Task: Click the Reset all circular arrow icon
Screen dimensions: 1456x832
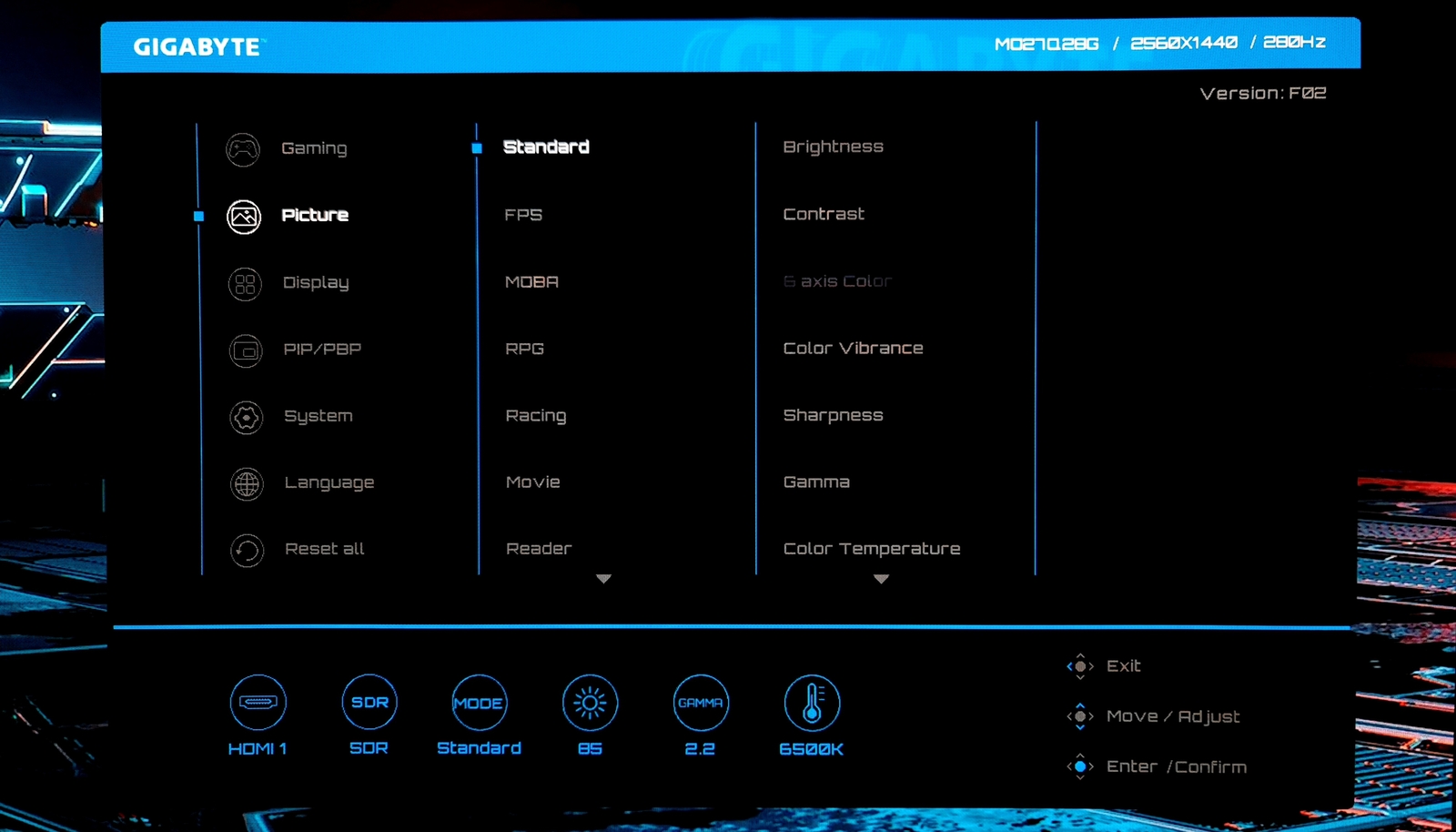Action: 247,551
